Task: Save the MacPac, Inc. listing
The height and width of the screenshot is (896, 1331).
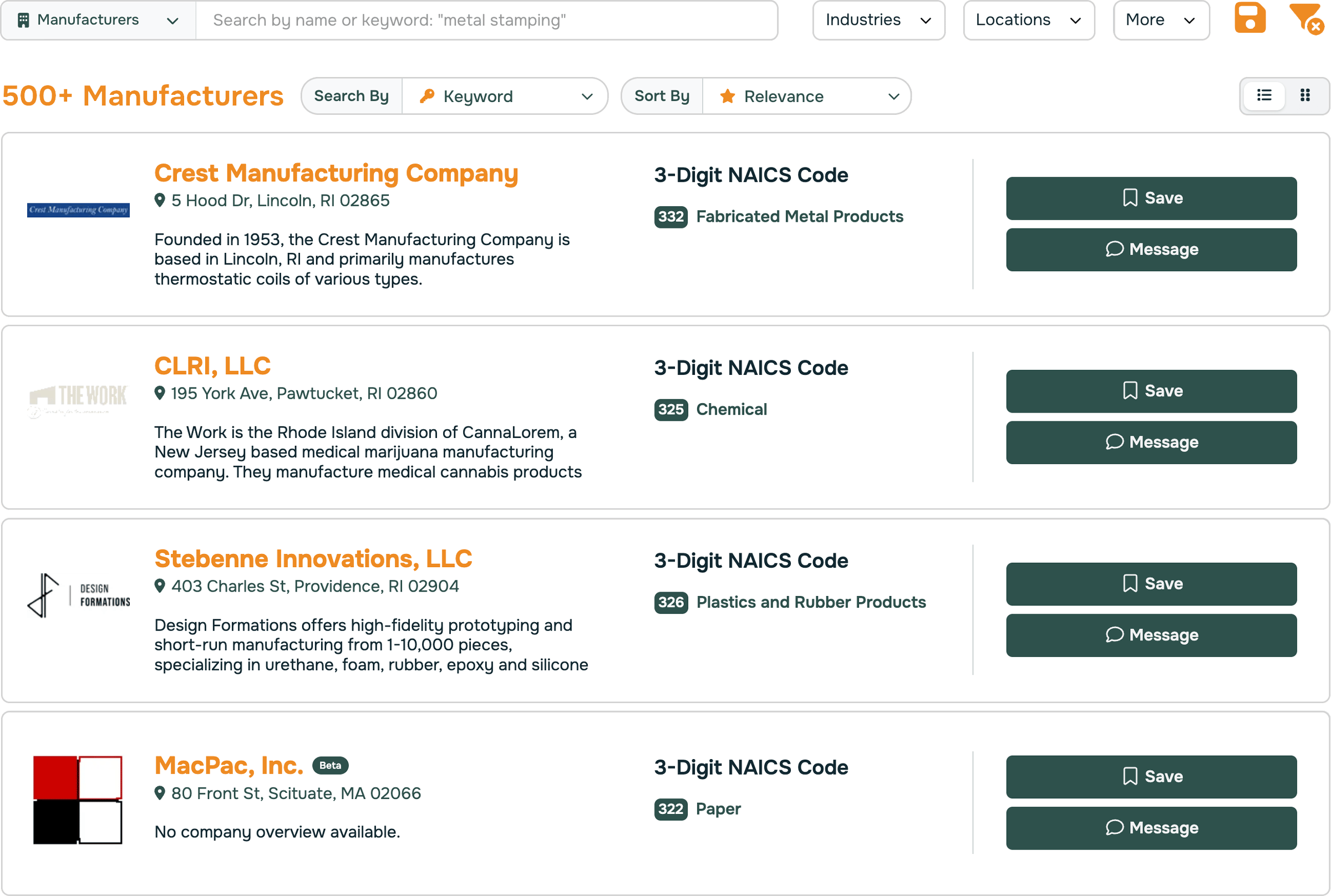Action: point(1151,777)
